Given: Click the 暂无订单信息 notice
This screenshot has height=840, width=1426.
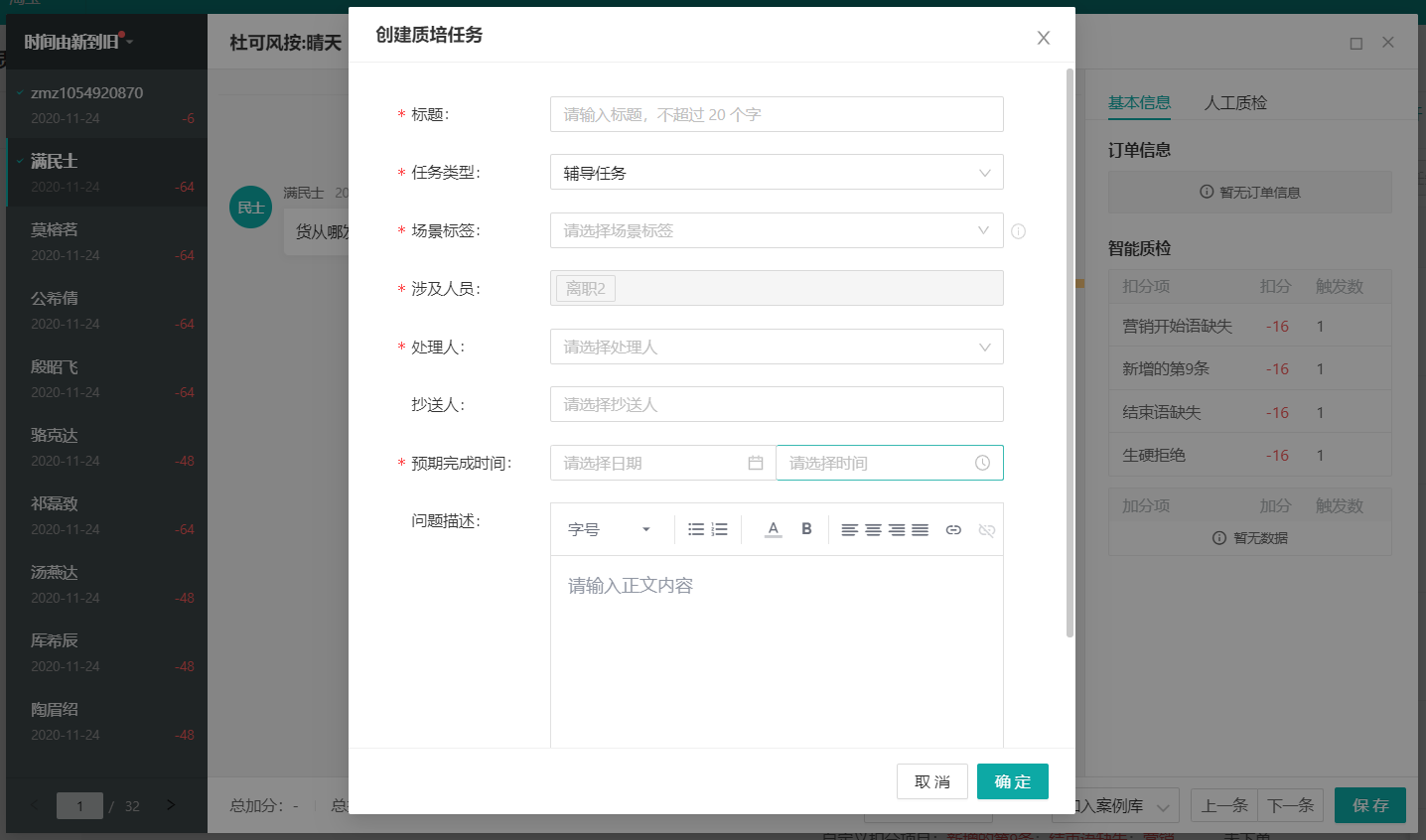Looking at the screenshot, I should click(x=1249, y=192).
